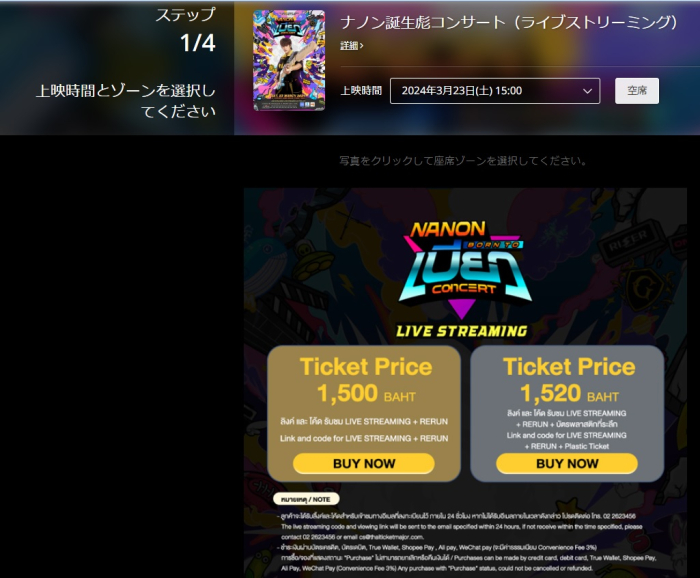
Task: Click the ステップ 1/4 step indicator
Action: 185,30
